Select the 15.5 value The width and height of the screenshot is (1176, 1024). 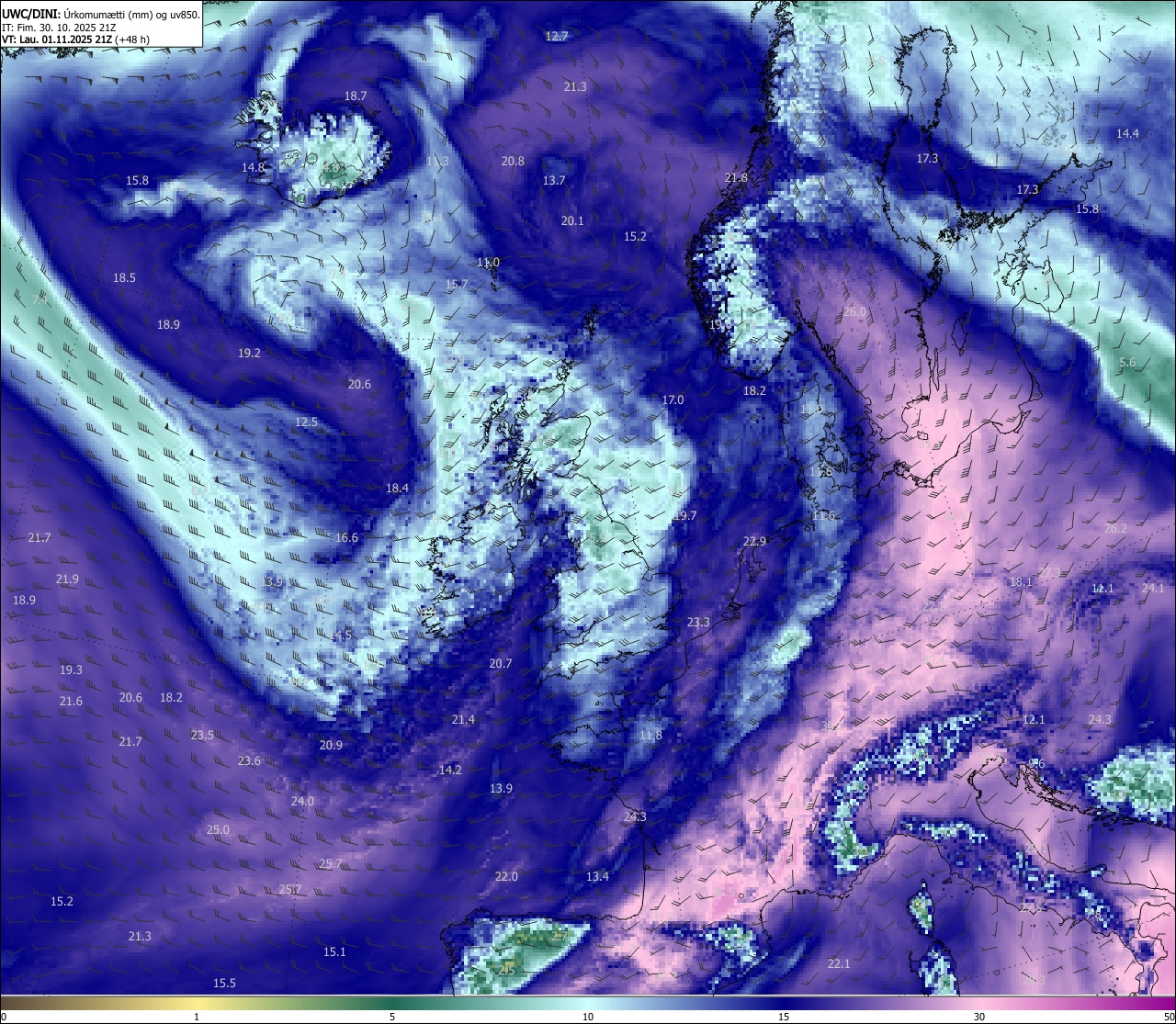pos(224,983)
